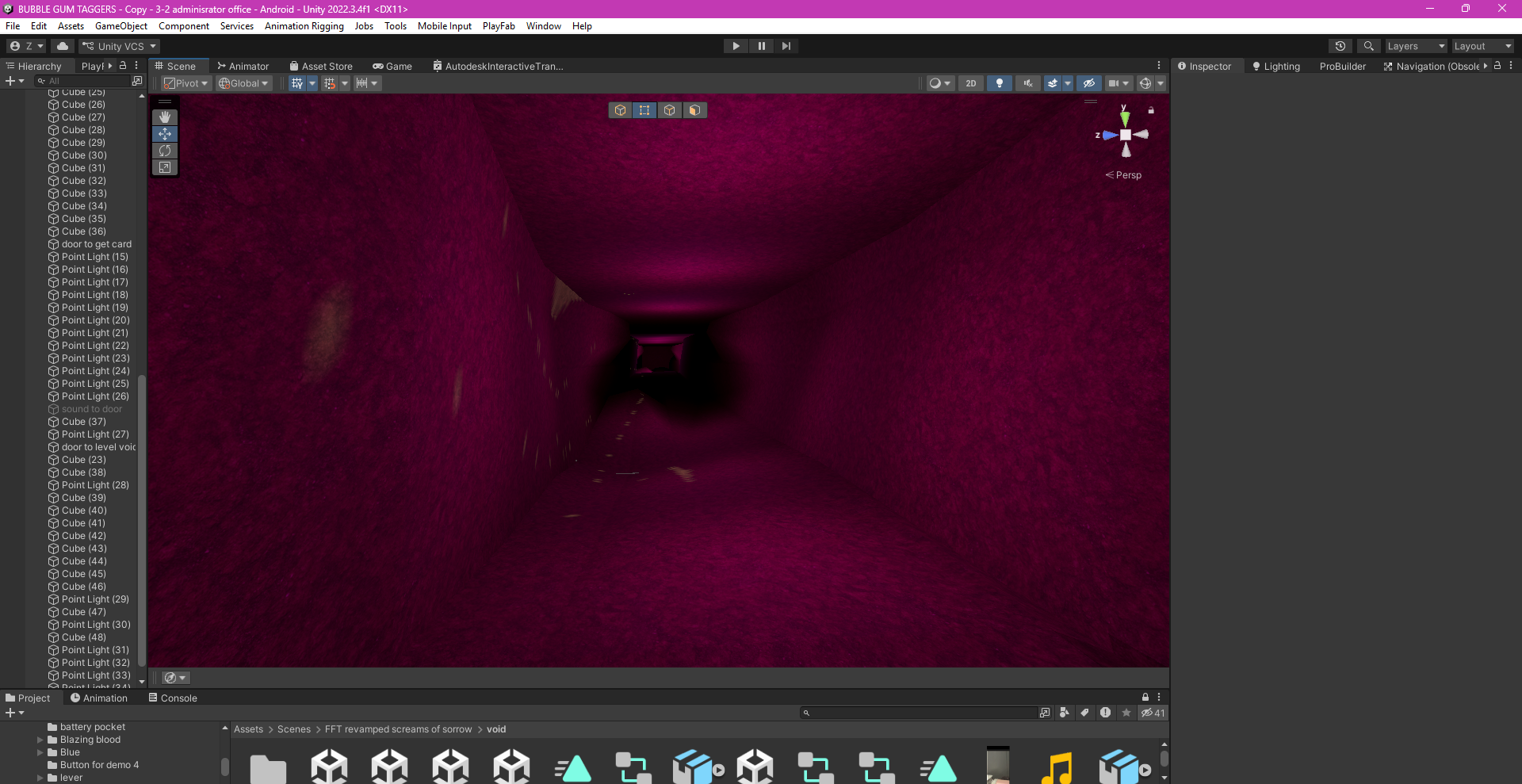This screenshot has width=1522, height=784.
Task: Select the Rotate tool in scene
Action: tap(165, 151)
